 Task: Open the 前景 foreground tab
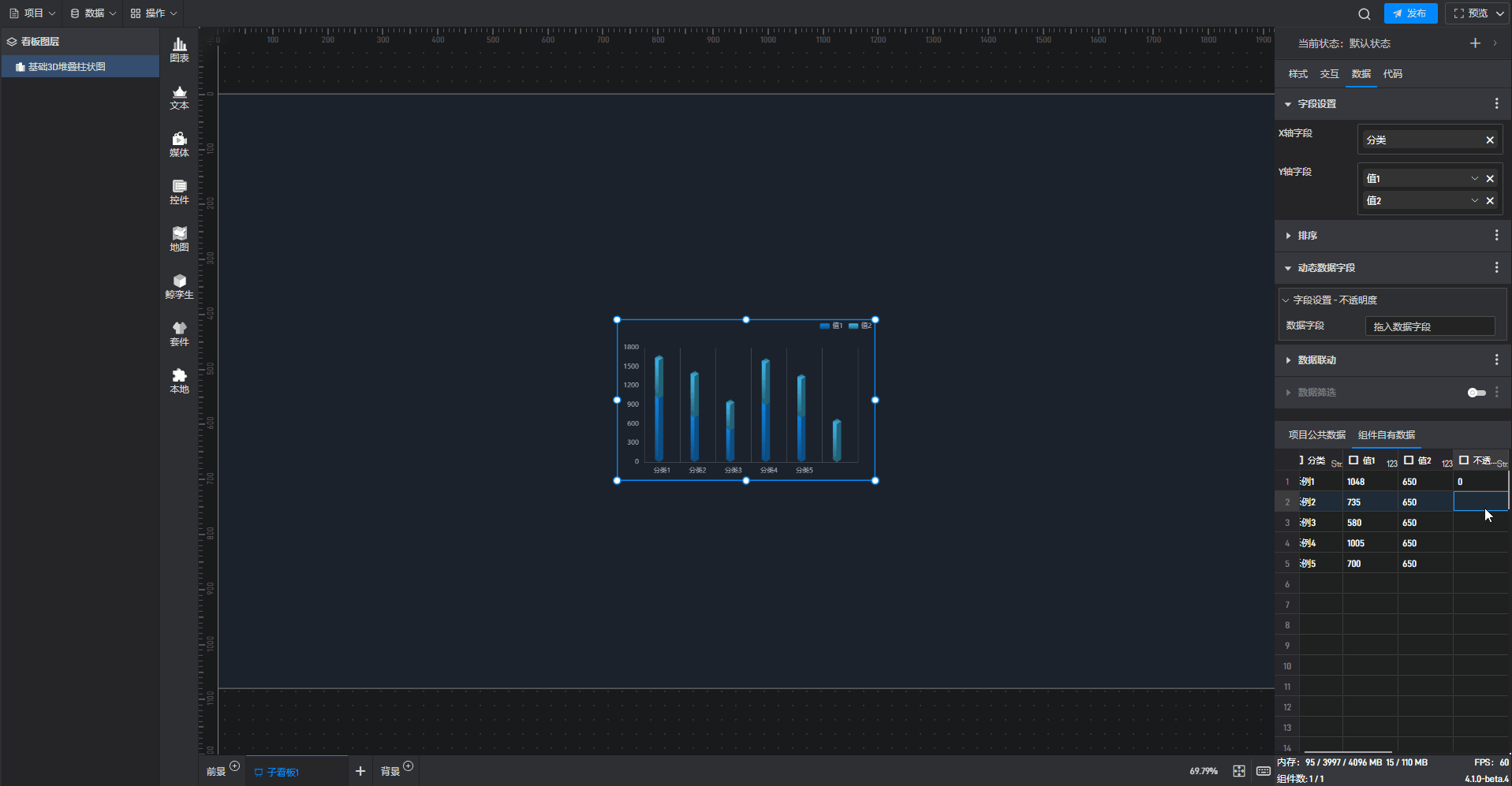point(215,772)
